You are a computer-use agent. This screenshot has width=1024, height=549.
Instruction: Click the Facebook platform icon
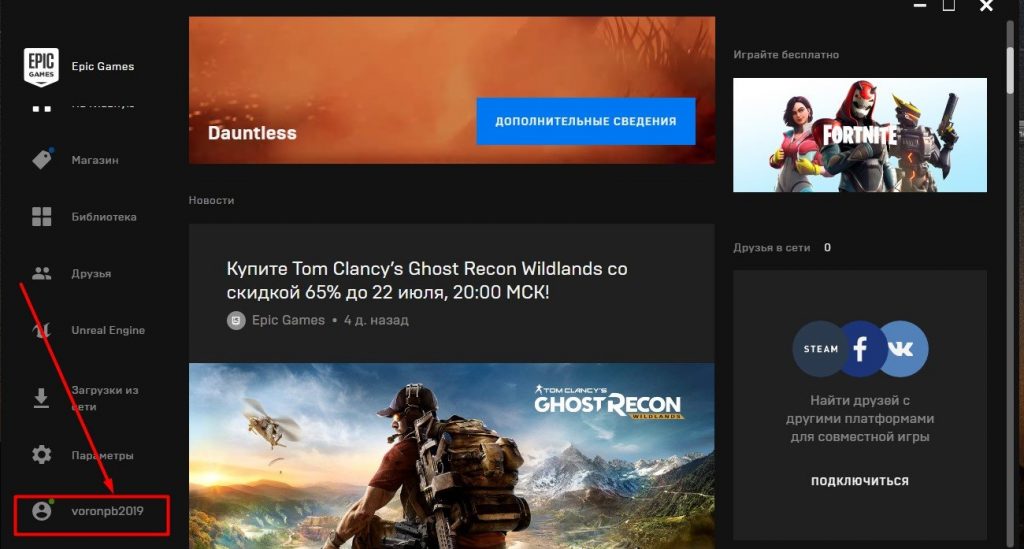(860, 348)
